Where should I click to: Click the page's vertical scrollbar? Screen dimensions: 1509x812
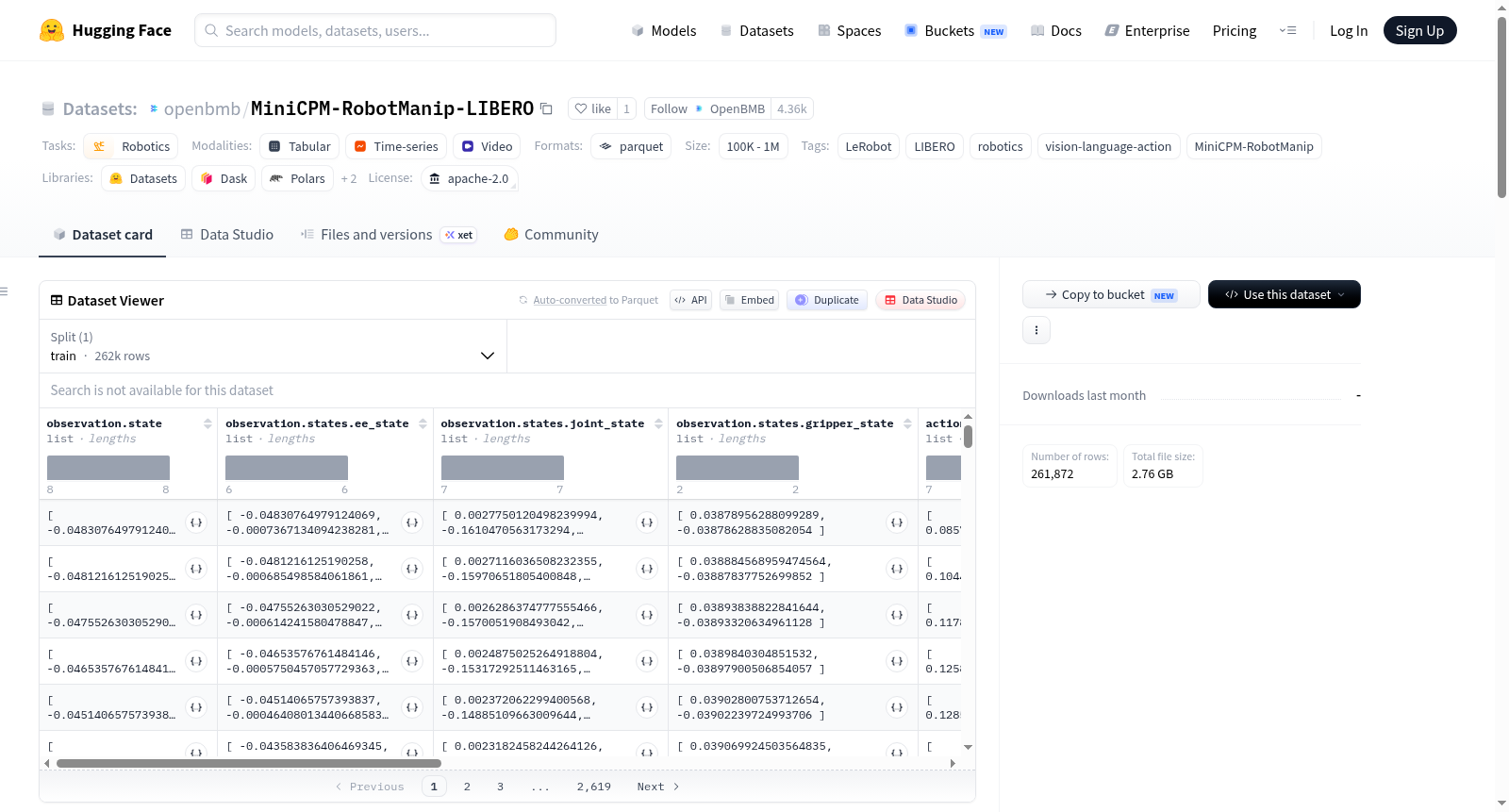pos(1501,107)
